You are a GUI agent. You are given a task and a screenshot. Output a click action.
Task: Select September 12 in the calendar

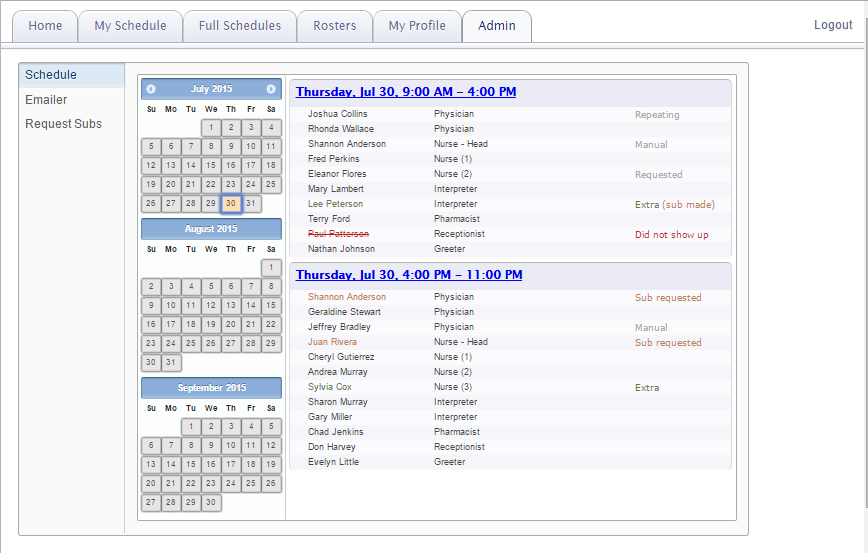pos(271,445)
